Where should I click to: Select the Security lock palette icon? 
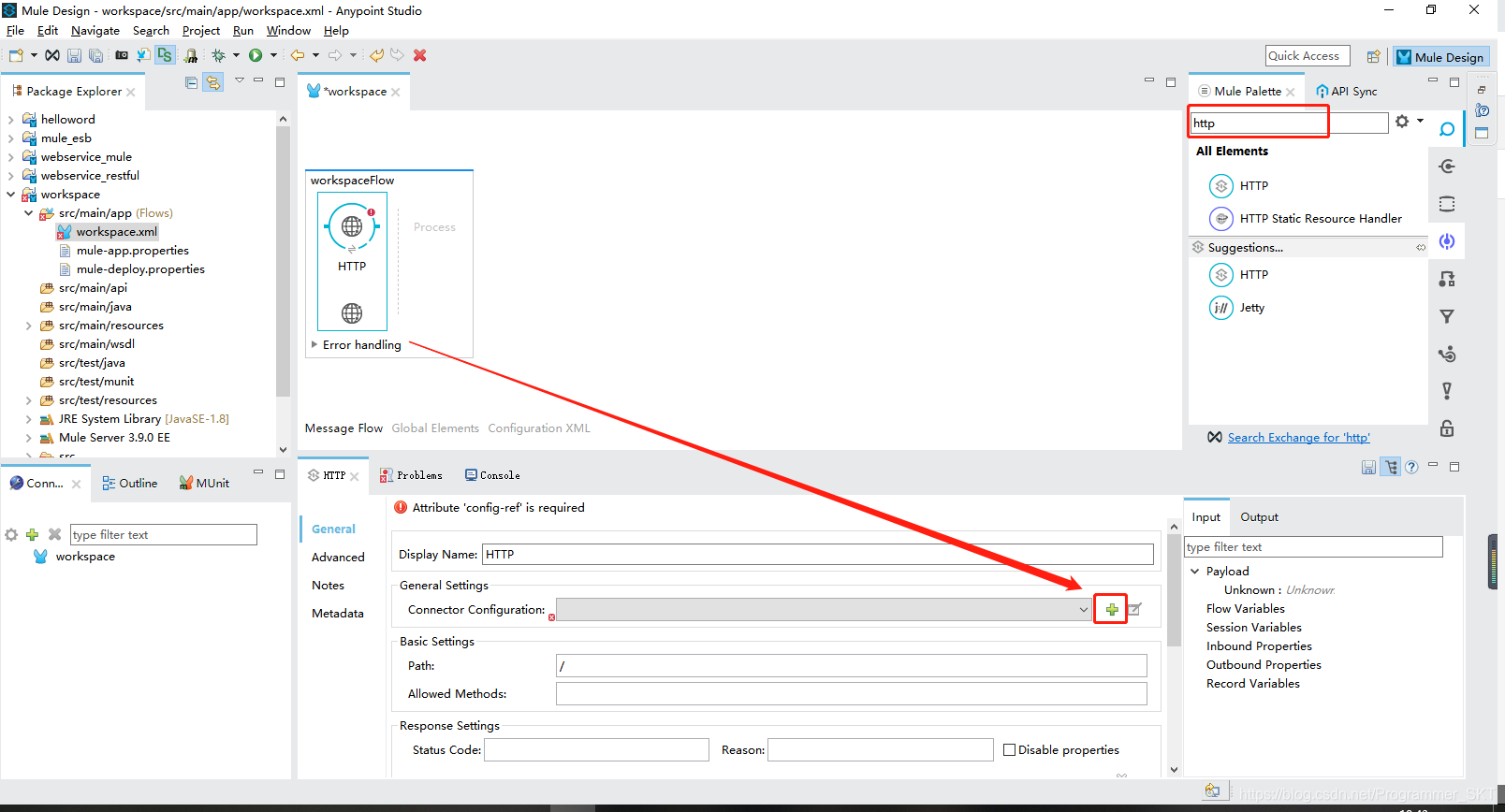(x=1447, y=428)
